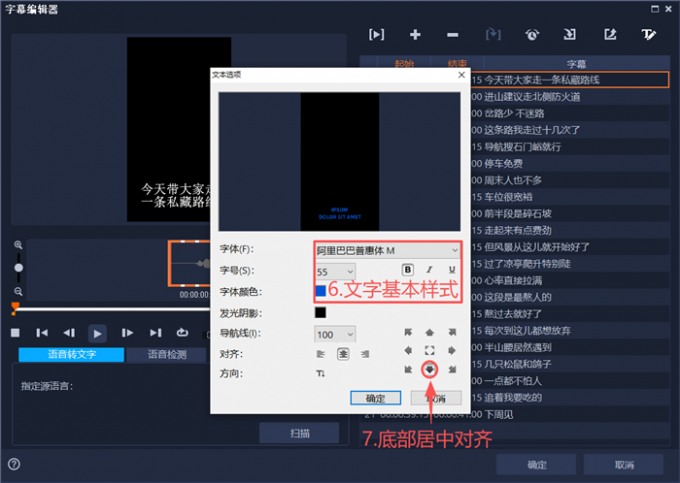
Task: Click the 扫描 button
Action: coord(299,433)
